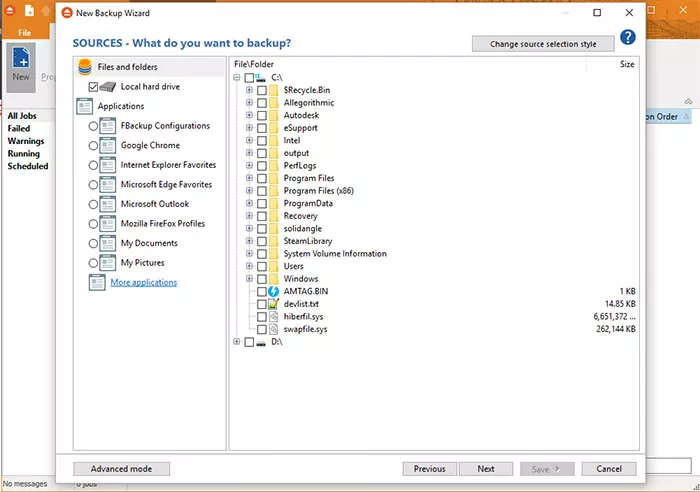Check the Users folder checkbox

[x=262, y=267]
